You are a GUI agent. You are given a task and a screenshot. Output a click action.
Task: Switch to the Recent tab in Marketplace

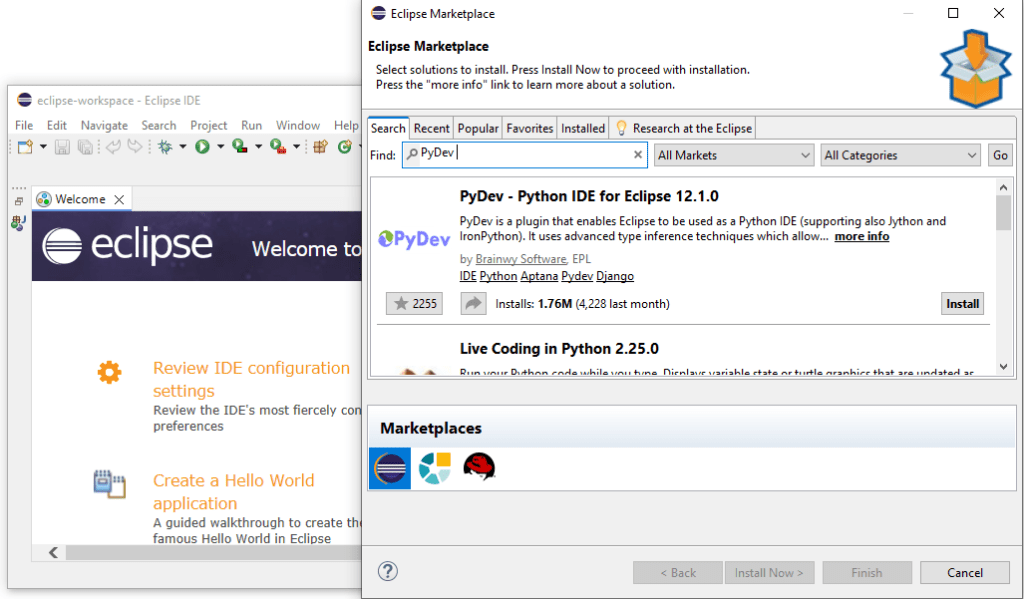coord(432,129)
